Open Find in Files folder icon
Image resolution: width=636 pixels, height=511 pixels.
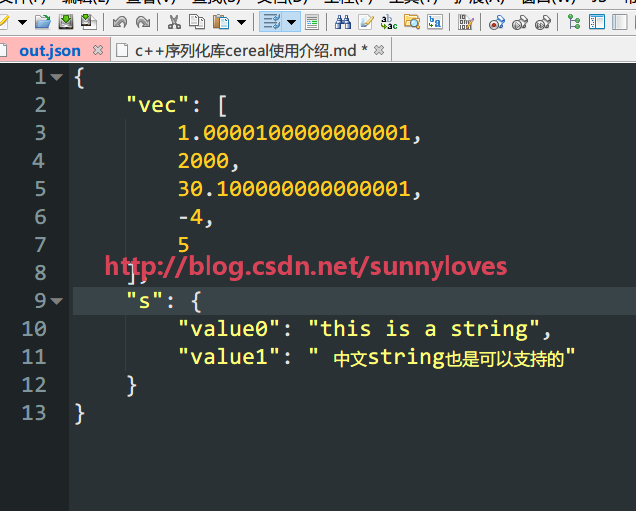pyautogui.click(x=412, y=22)
